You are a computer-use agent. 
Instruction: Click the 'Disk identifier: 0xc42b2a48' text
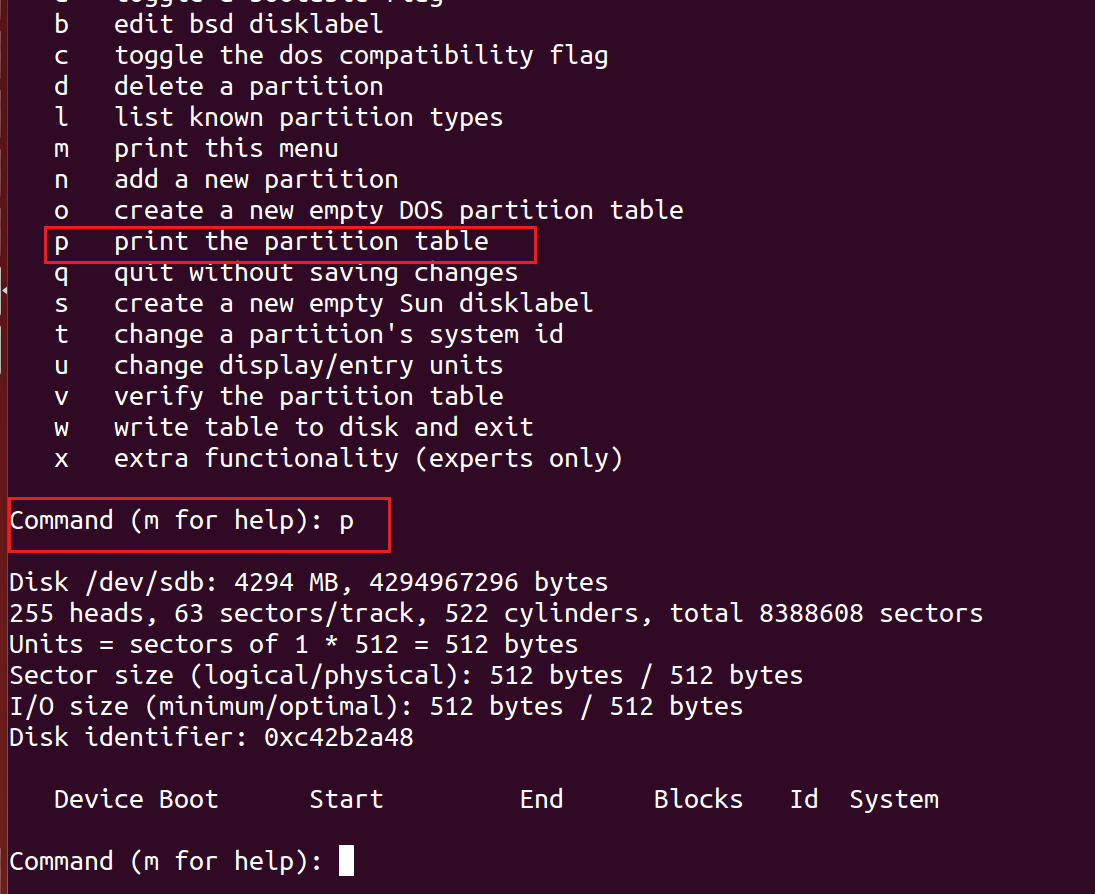(211, 738)
